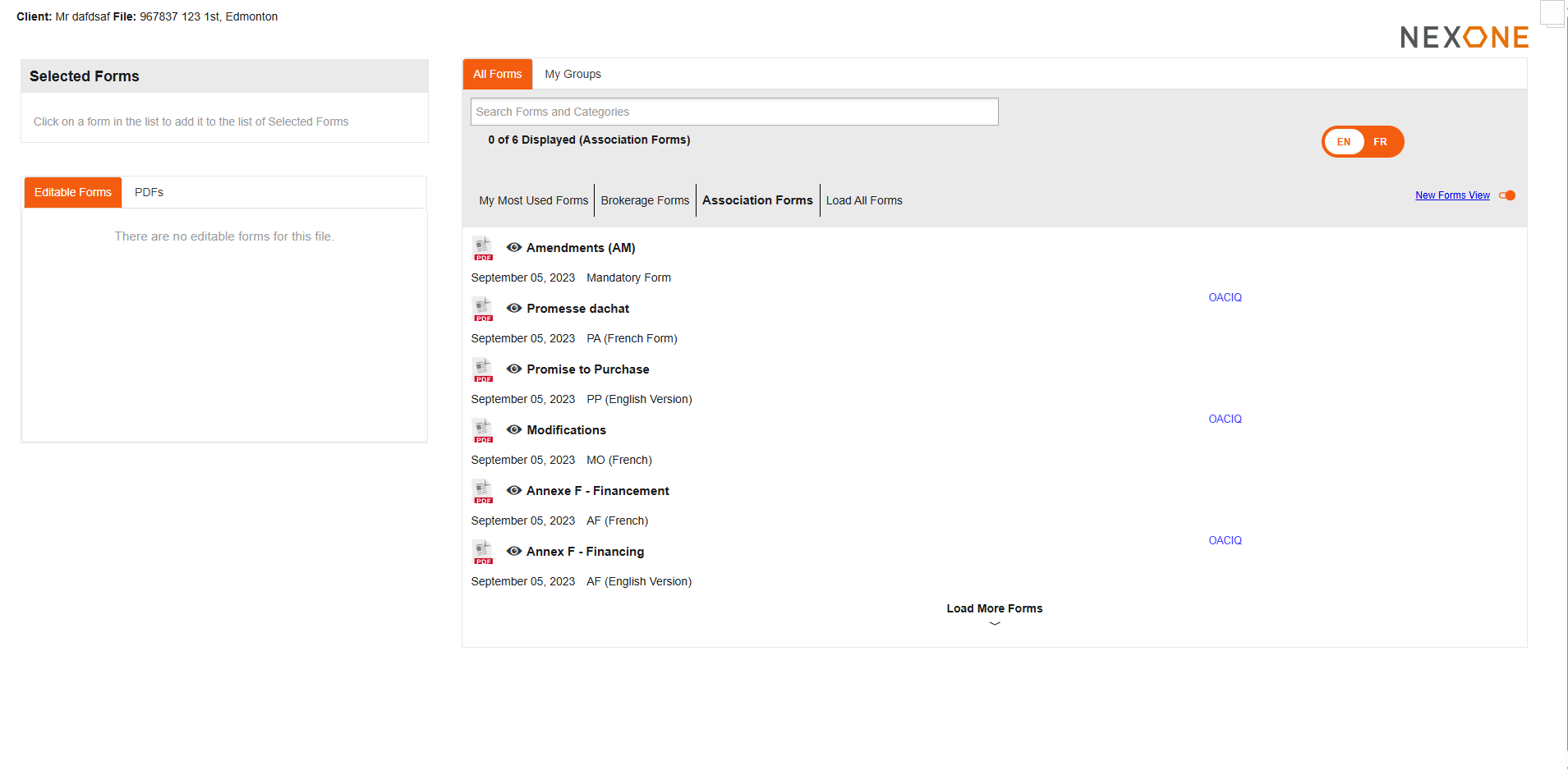Click the PDF icon for Promise to Purchase
Image resolution: width=1568 pixels, height=775 pixels.
pos(483,369)
